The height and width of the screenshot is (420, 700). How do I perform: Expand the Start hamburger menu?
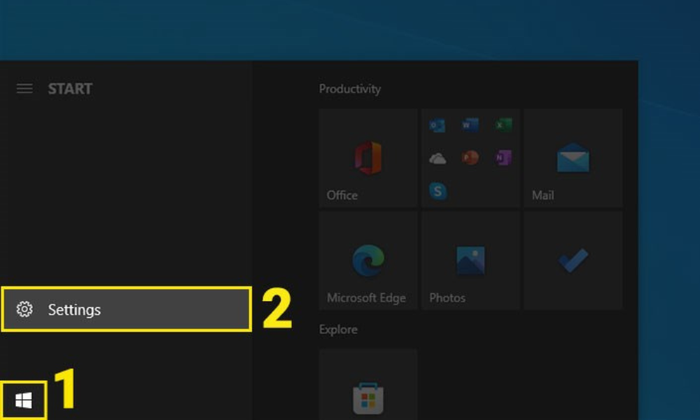click(25, 89)
